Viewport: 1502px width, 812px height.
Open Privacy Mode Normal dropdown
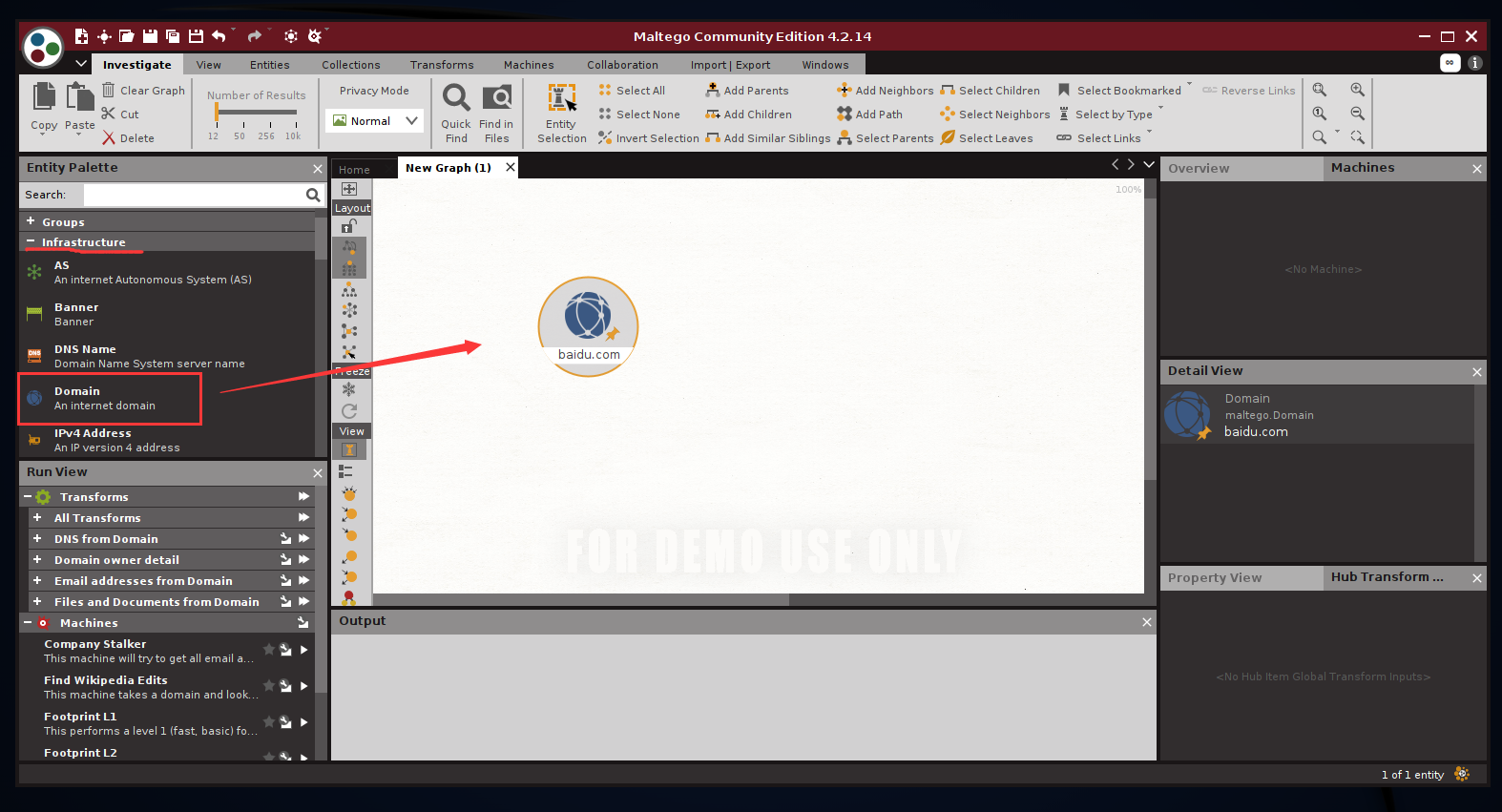375,121
